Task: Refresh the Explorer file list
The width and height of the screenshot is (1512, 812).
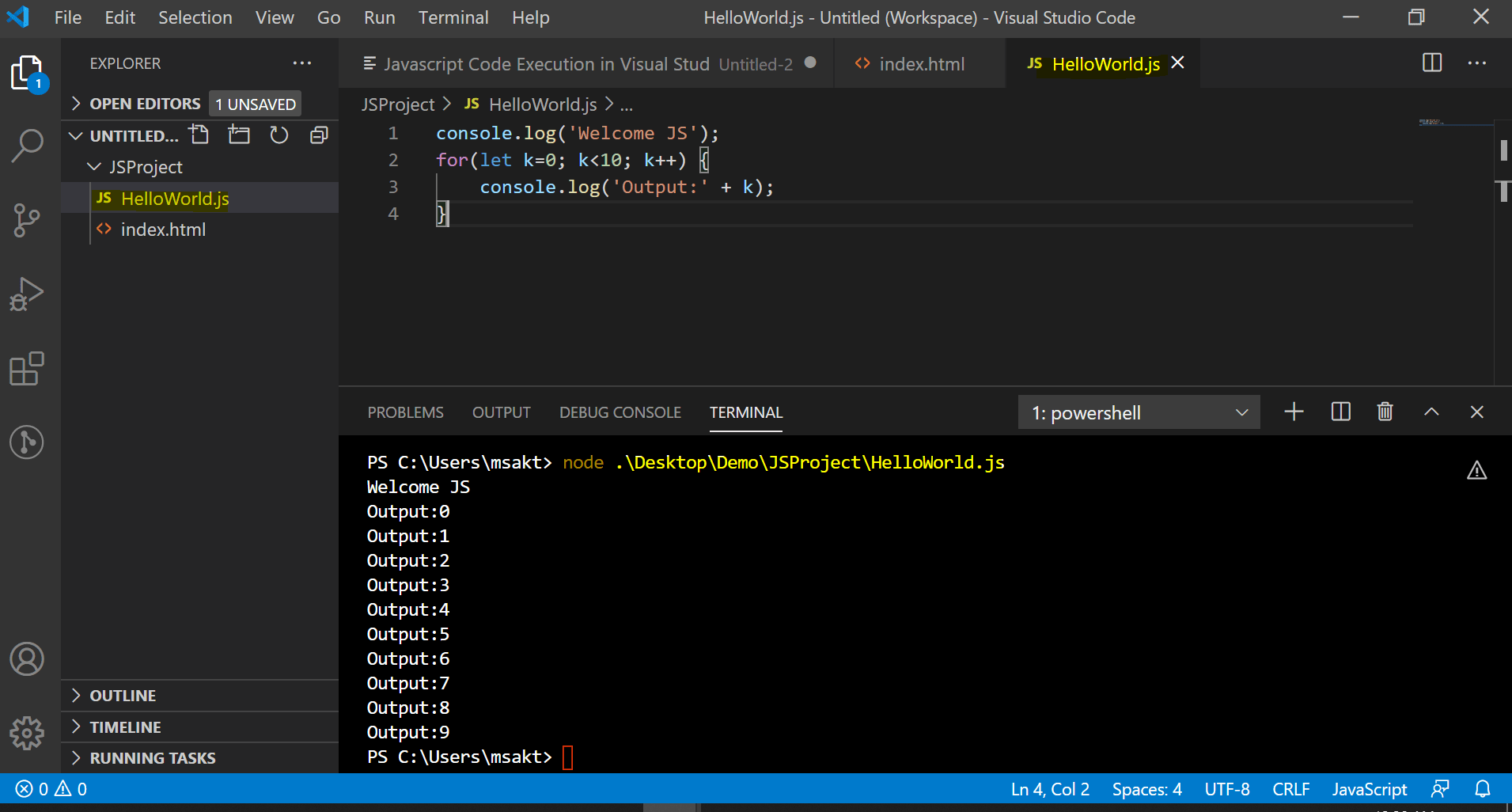Action: (279, 135)
